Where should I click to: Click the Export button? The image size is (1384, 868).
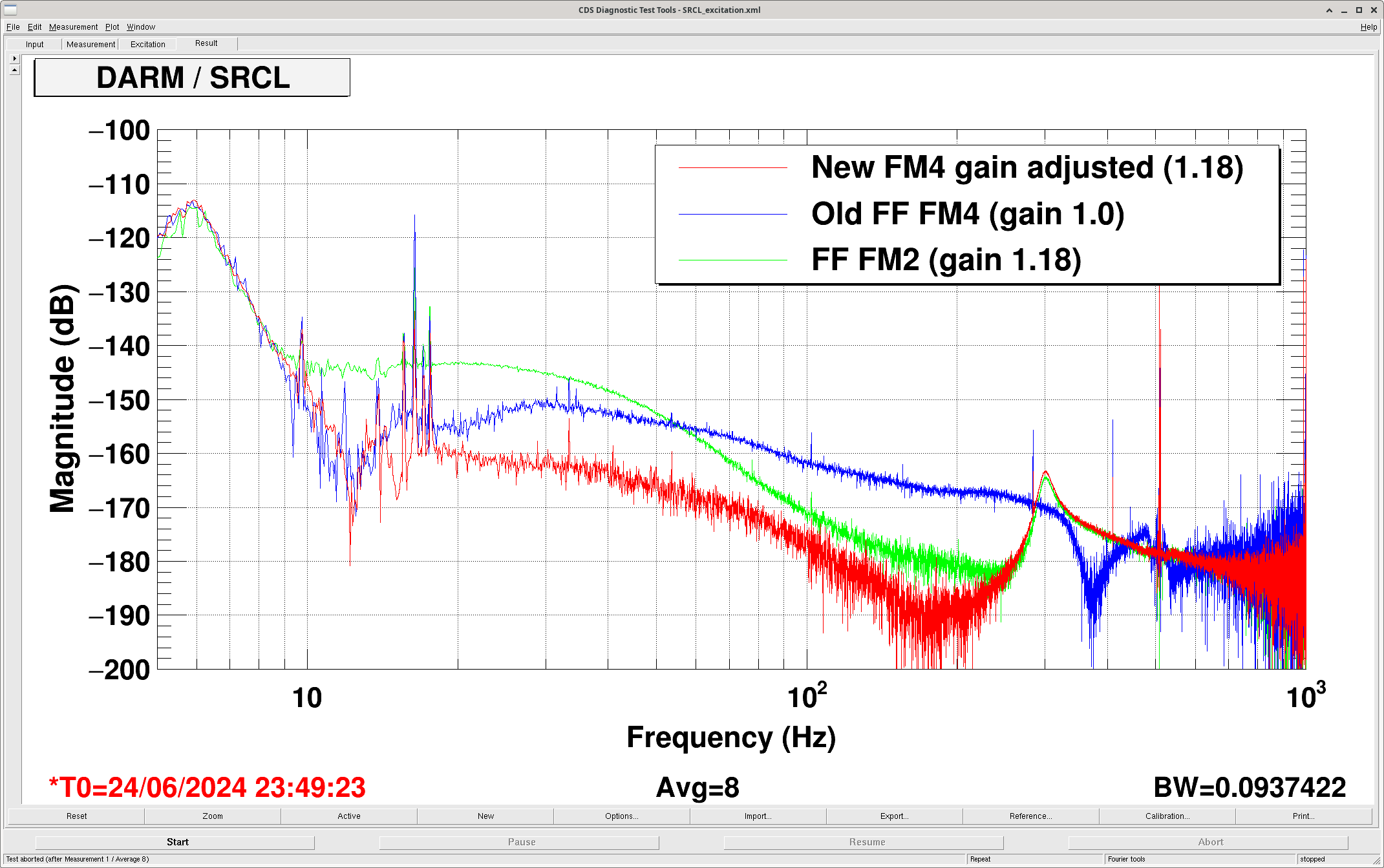(x=895, y=816)
